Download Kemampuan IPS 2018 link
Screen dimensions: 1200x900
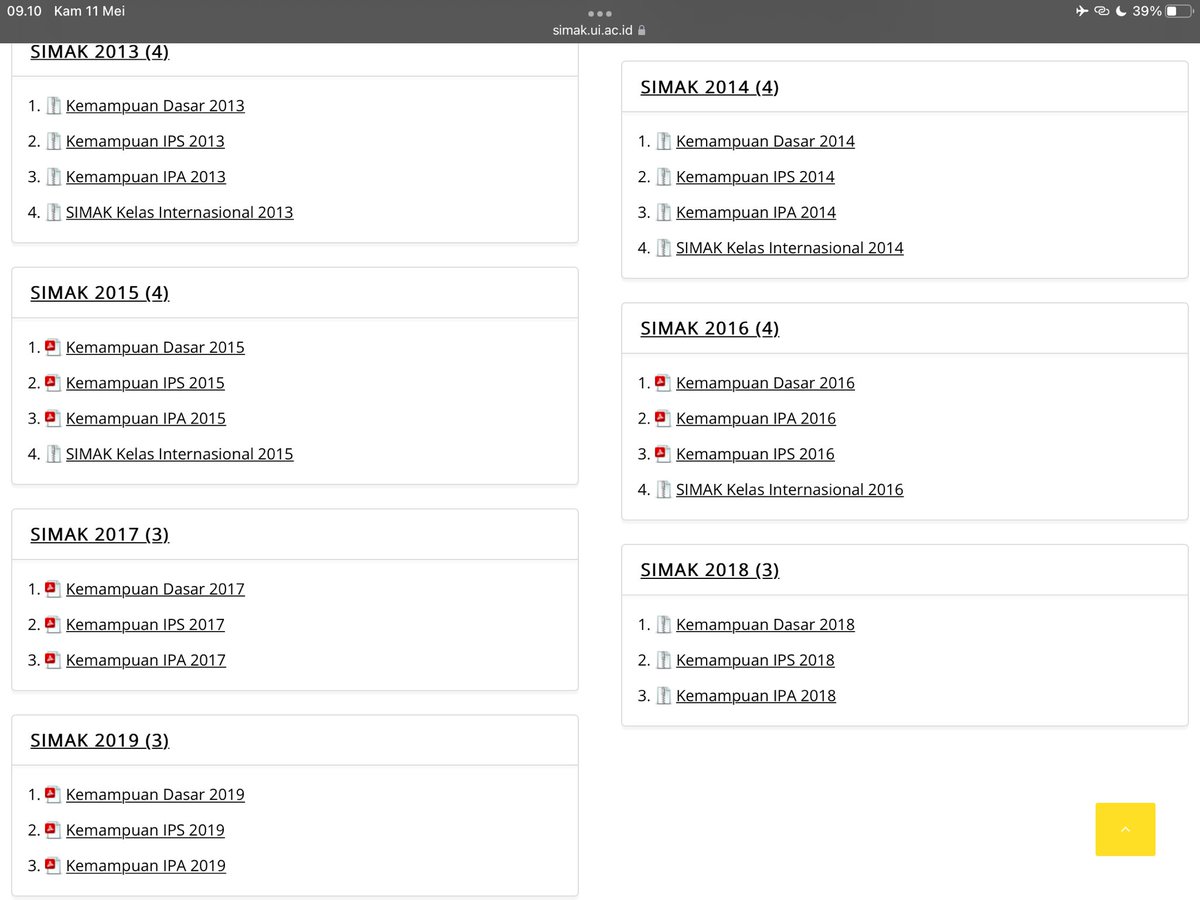pos(755,660)
